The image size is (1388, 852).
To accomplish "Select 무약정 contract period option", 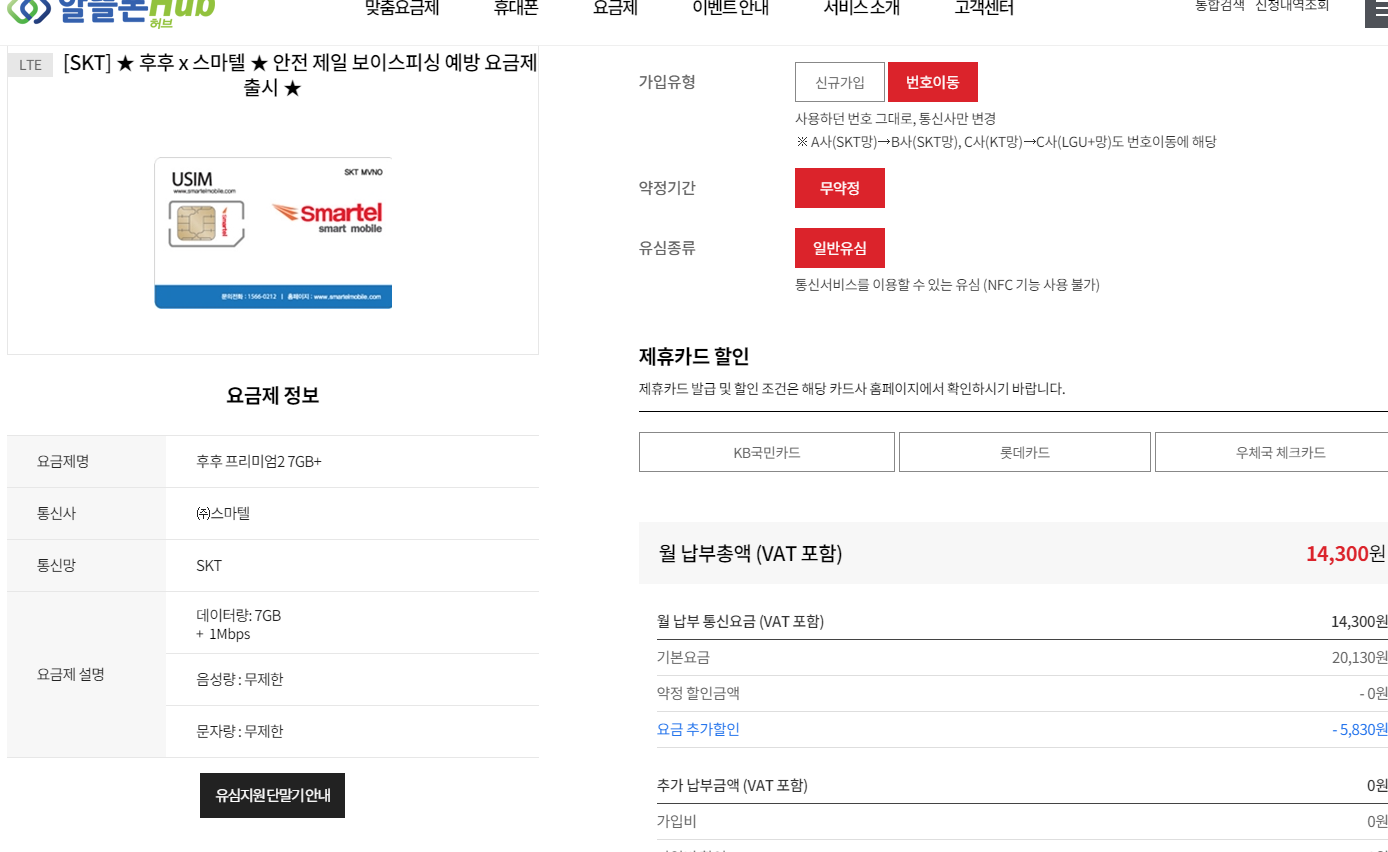I will tap(840, 188).
